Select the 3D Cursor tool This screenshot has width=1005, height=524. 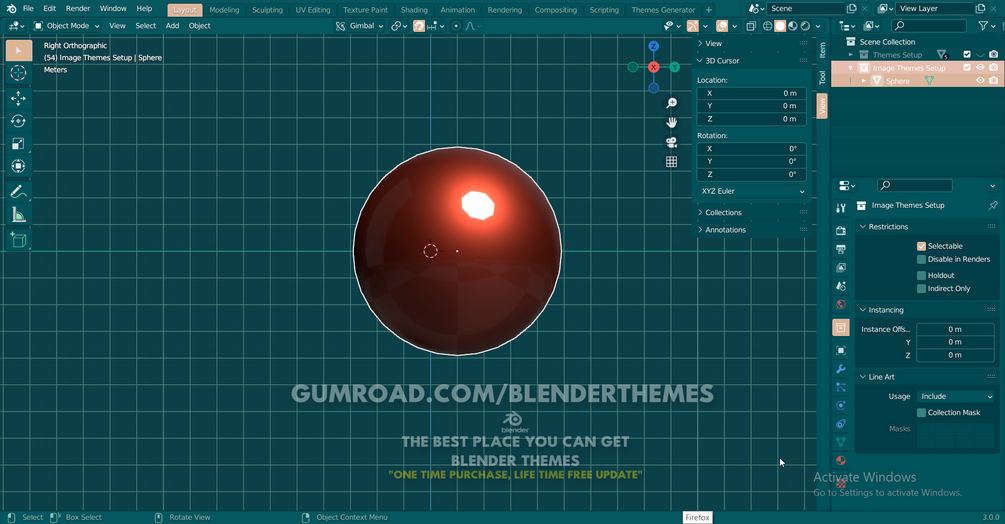(x=19, y=73)
